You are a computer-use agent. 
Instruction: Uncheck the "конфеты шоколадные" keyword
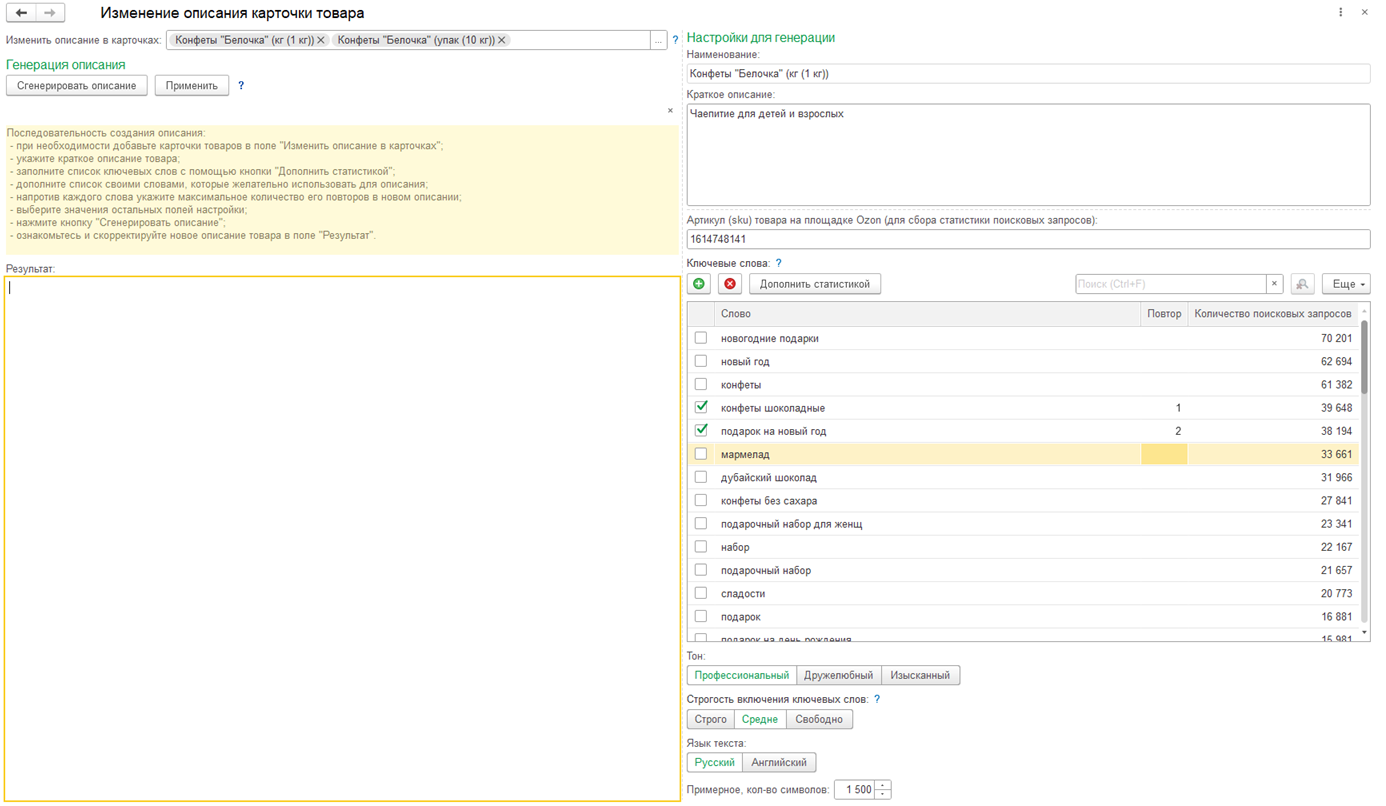point(701,407)
